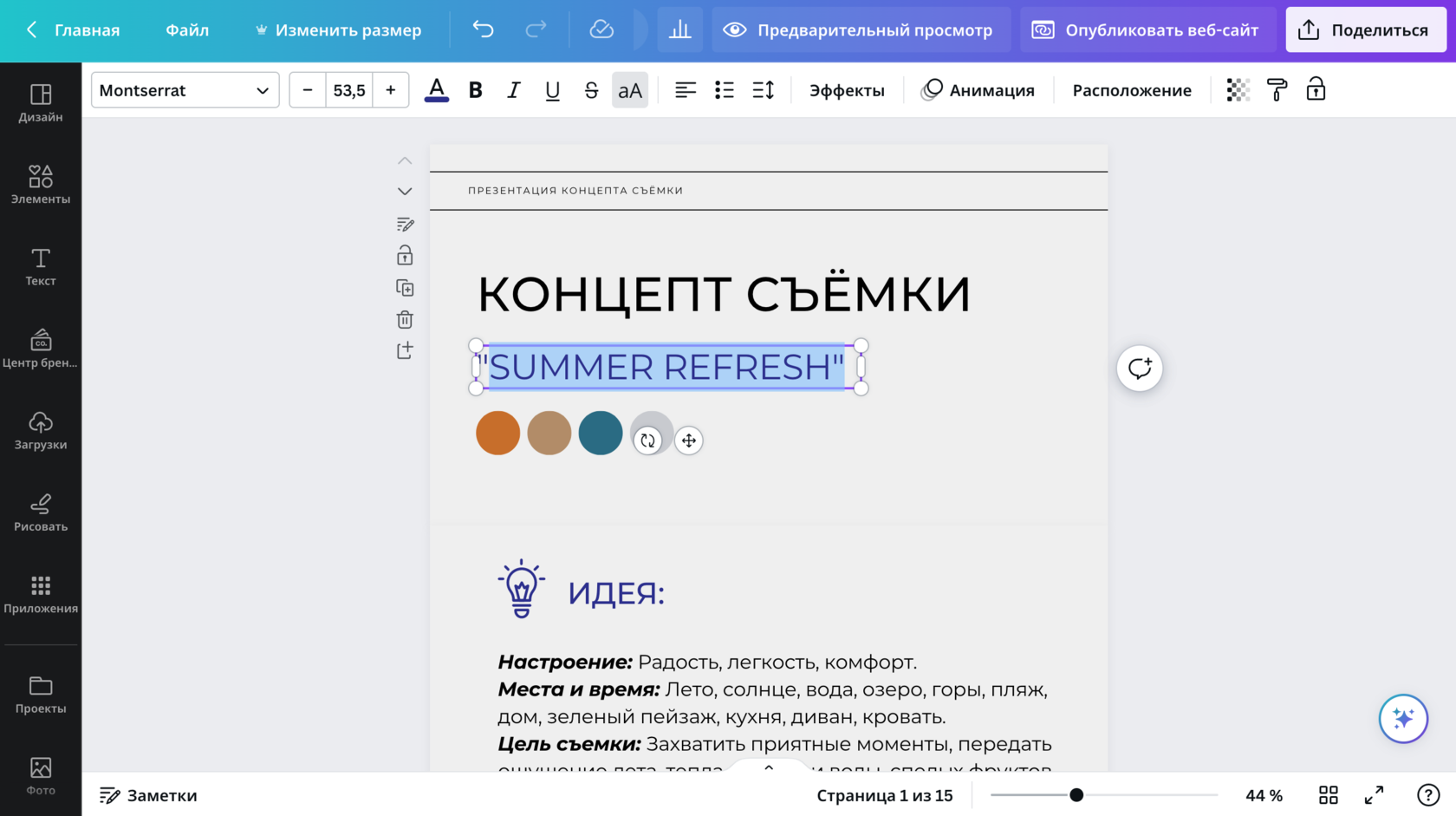Lock the page using padlock icon
The height and width of the screenshot is (816, 1456).
pyautogui.click(x=405, y=256)
